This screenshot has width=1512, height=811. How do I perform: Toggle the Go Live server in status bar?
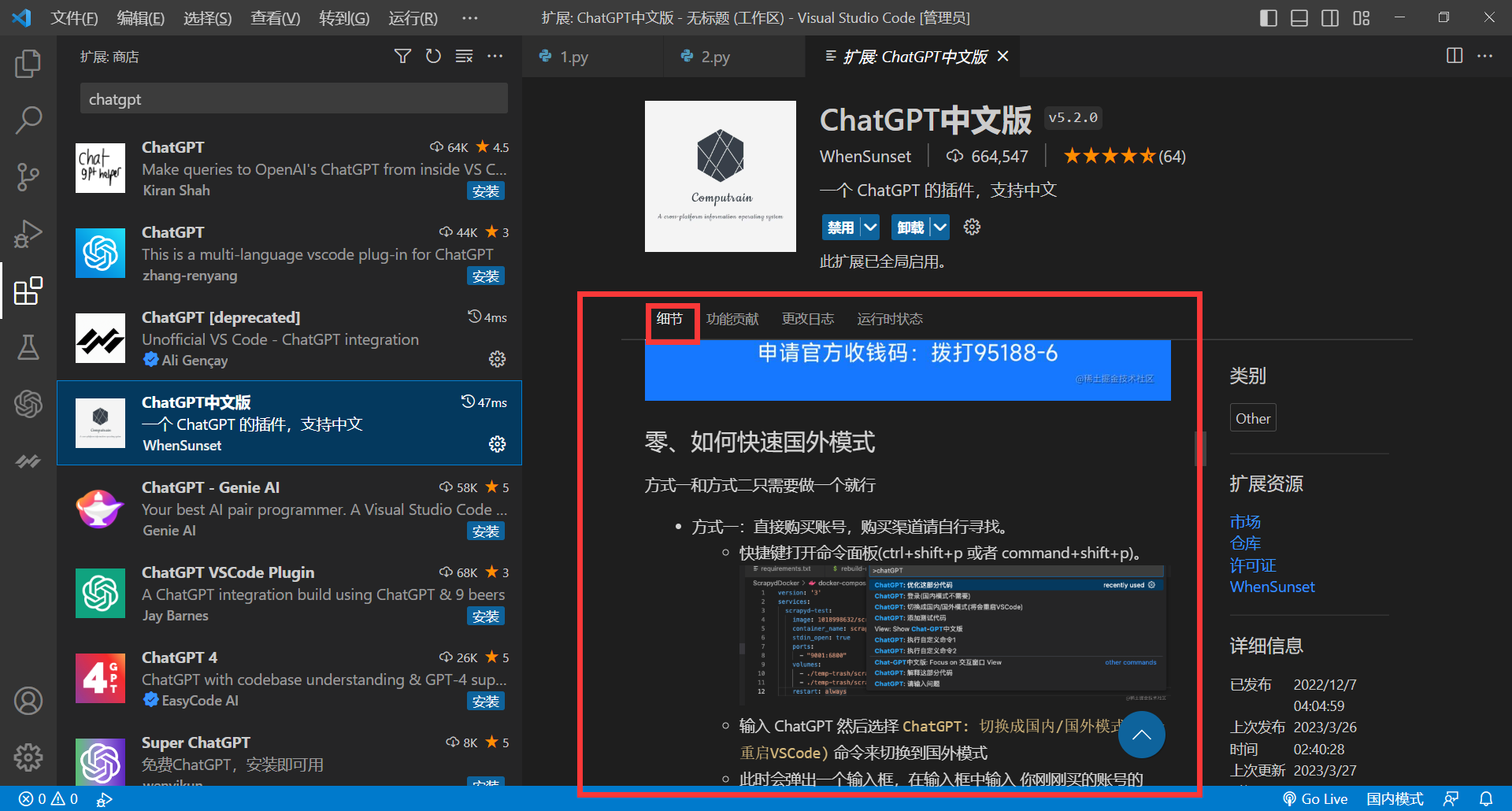tap(1315, 798)
